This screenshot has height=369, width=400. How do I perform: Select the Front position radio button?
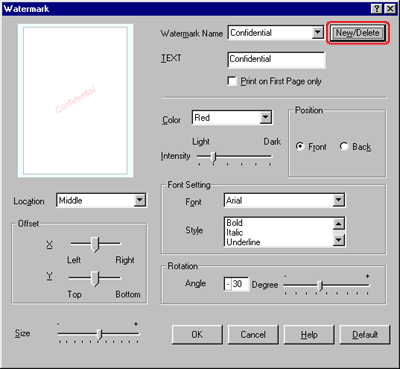pyautogui.click(x=300, y=146)
